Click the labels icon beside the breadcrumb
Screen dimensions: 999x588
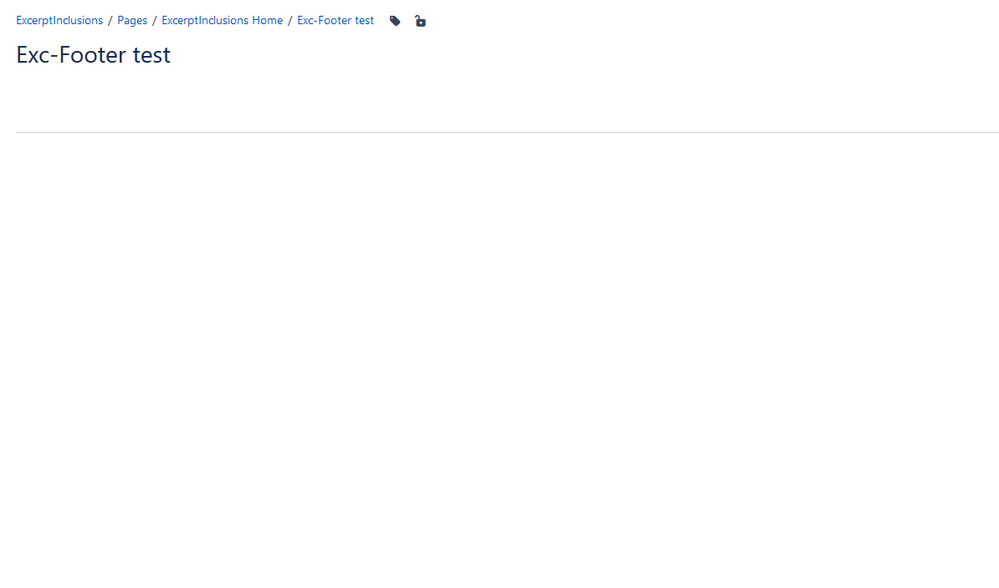pos(394,20)
